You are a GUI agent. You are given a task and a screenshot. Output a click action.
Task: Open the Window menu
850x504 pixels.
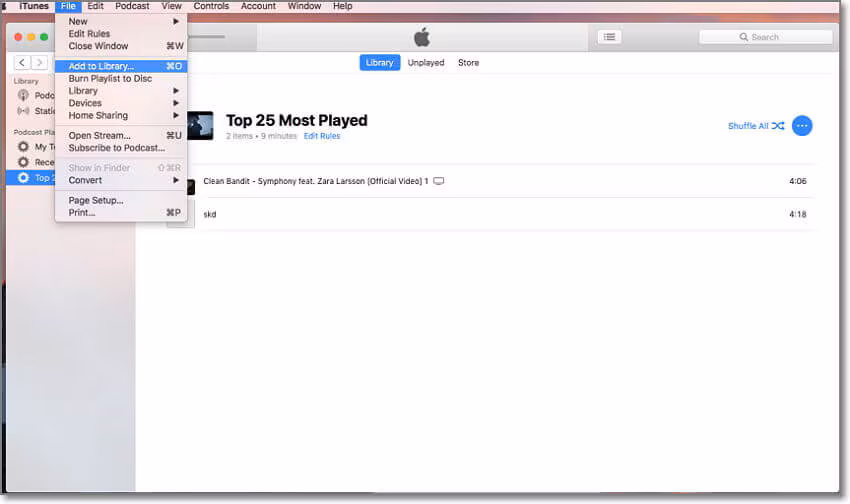coord(304,6)
